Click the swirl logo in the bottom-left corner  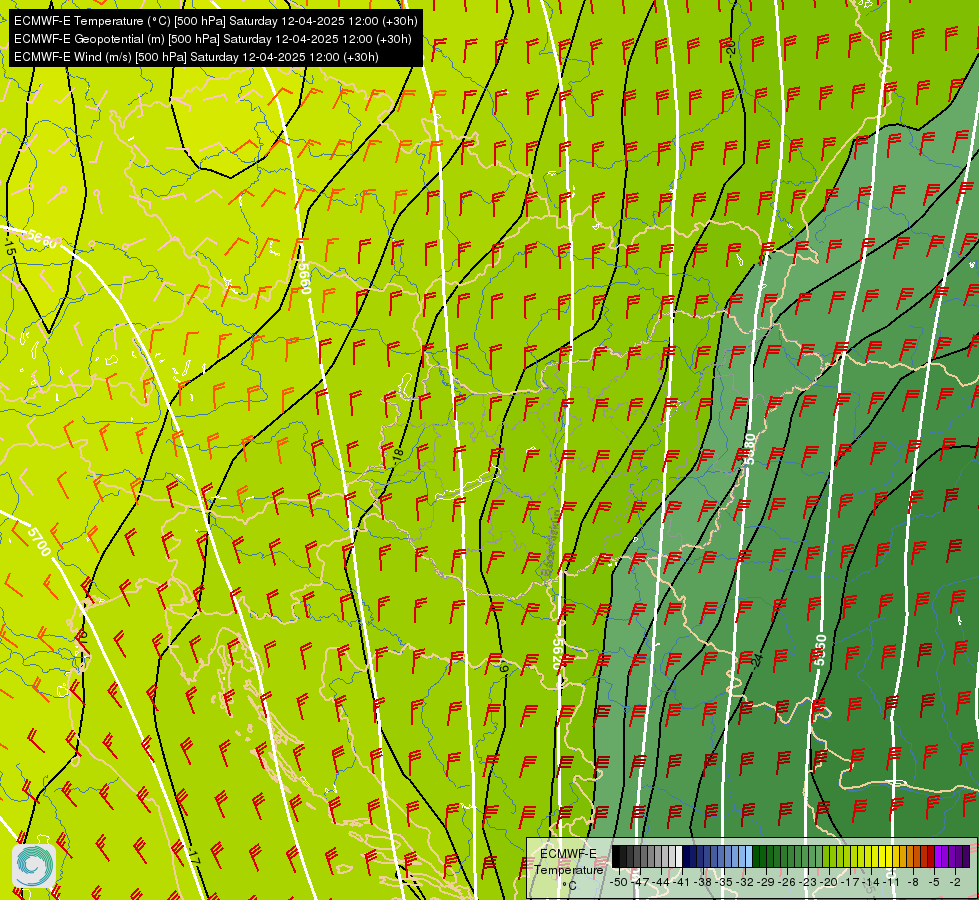pos(34,865)
